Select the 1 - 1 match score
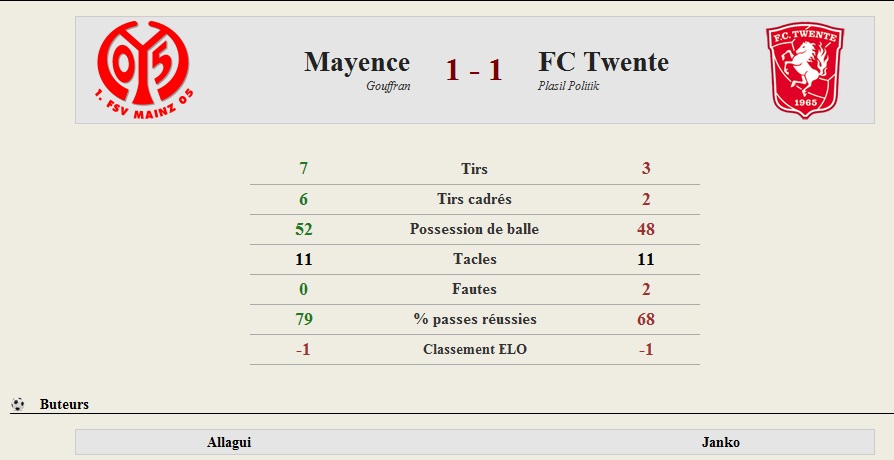 (474, 70)
